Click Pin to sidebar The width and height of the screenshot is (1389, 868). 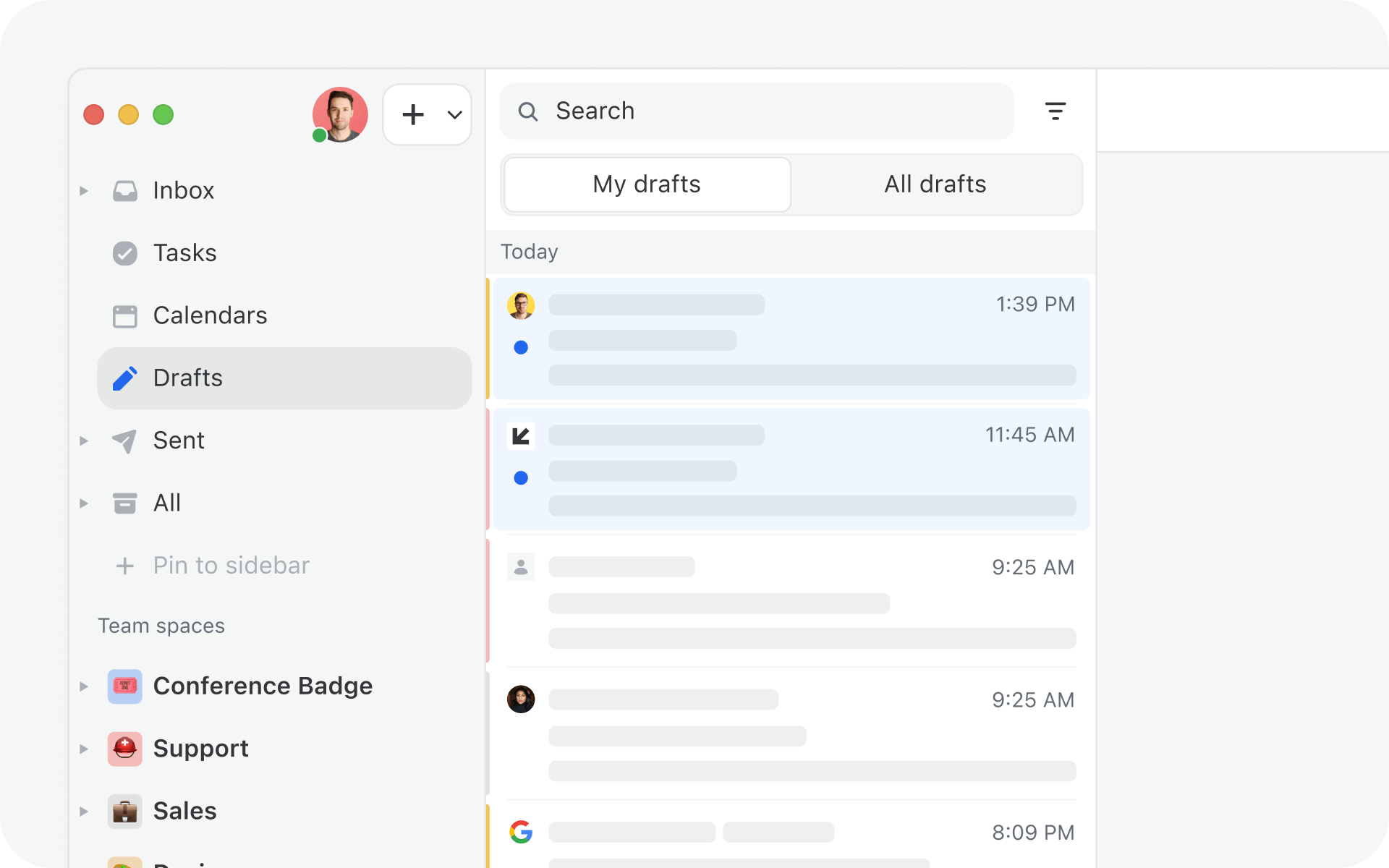point(230,566)
